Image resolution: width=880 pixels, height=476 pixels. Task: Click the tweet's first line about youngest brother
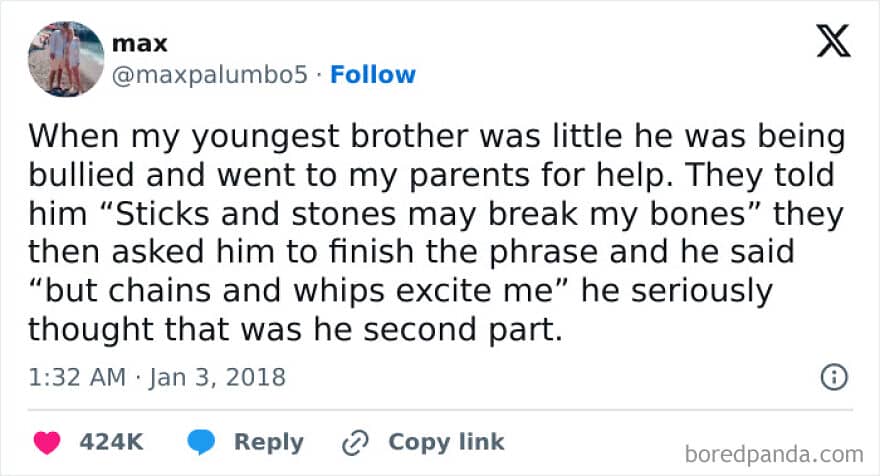click(x=437, y=136)
